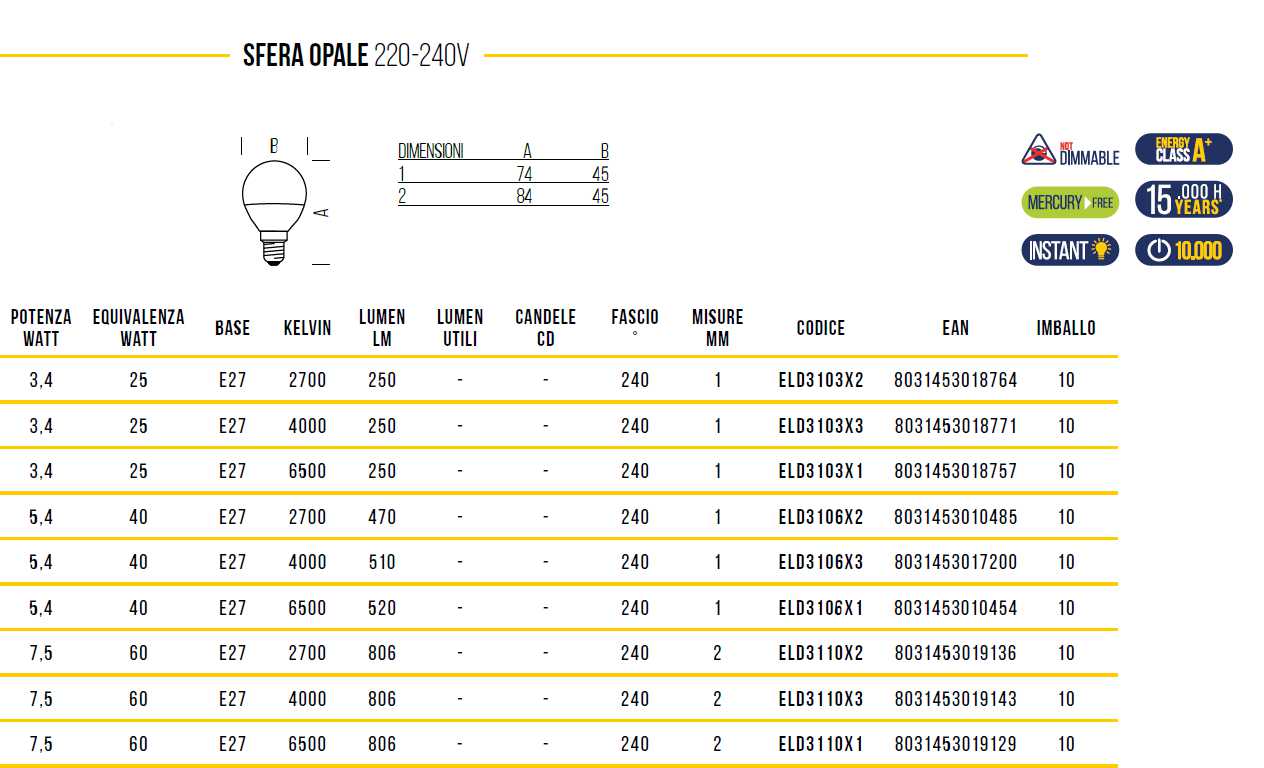Click the Sfera Opale 220-240V title
This screenshot has width=1264, height=768.
[355, 56]
